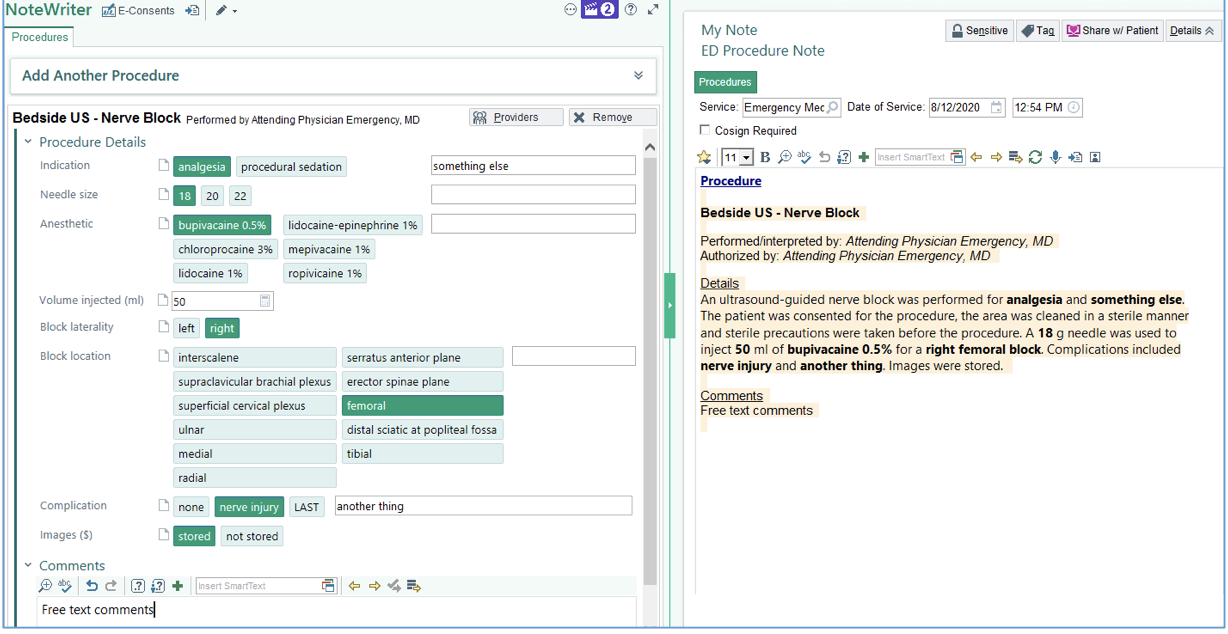Open the purple clapperboard icon with 2
The height and width of the screenshot is (634, 1228).
tap(599, 10)
